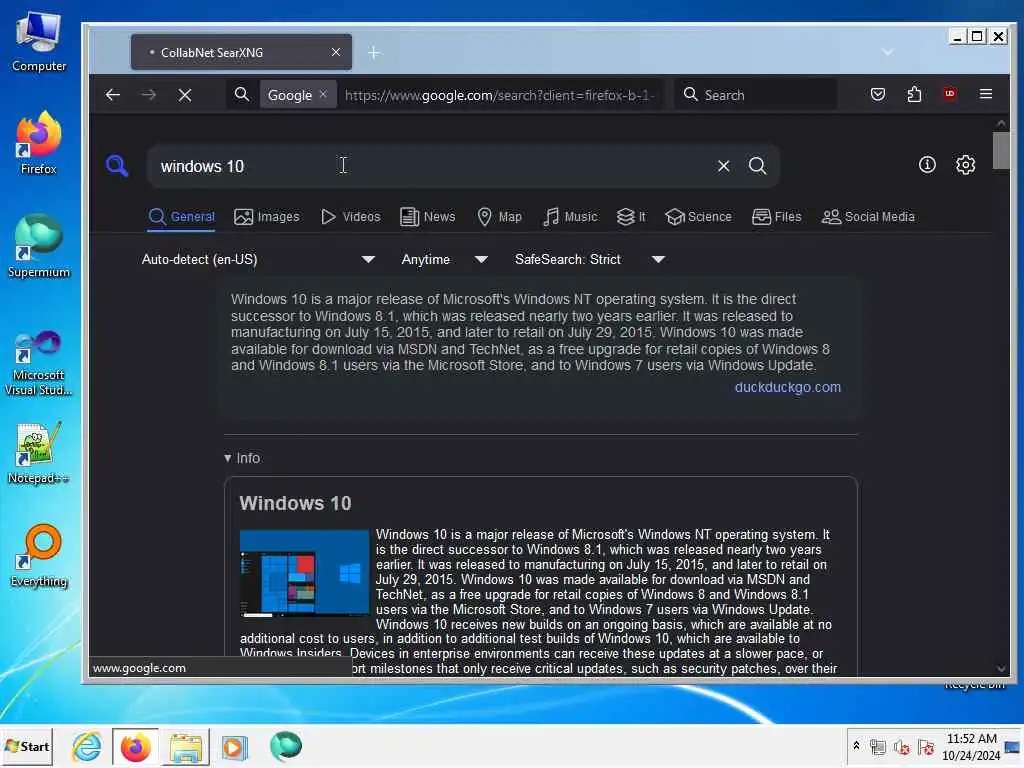Follow the duckduckgo.com source link
Screen dimensions: 1024x768
[x=788, y=387]
